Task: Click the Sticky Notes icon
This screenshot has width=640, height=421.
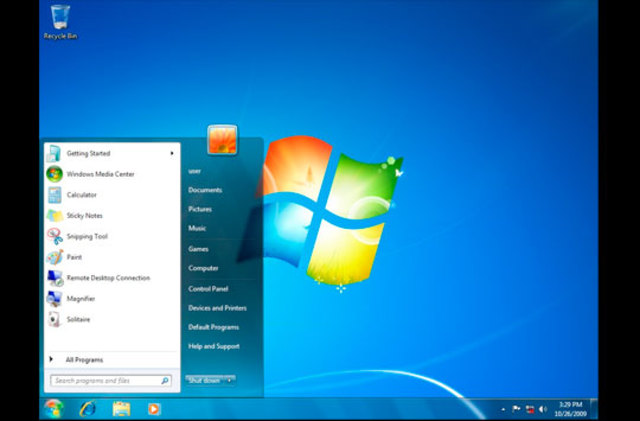Action: 55,216
